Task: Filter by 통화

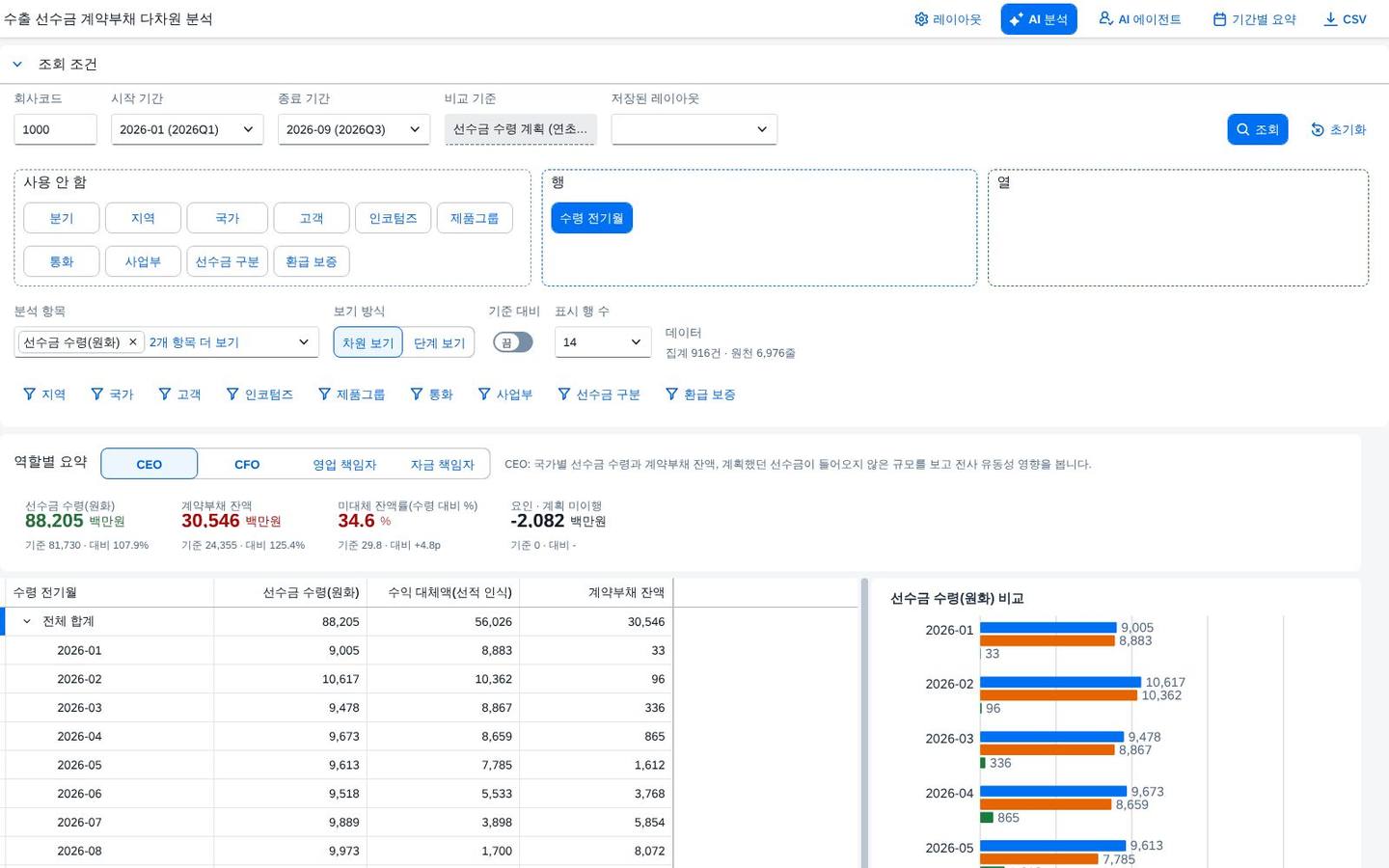Action: pyautogui.click(x=431, y=394)
